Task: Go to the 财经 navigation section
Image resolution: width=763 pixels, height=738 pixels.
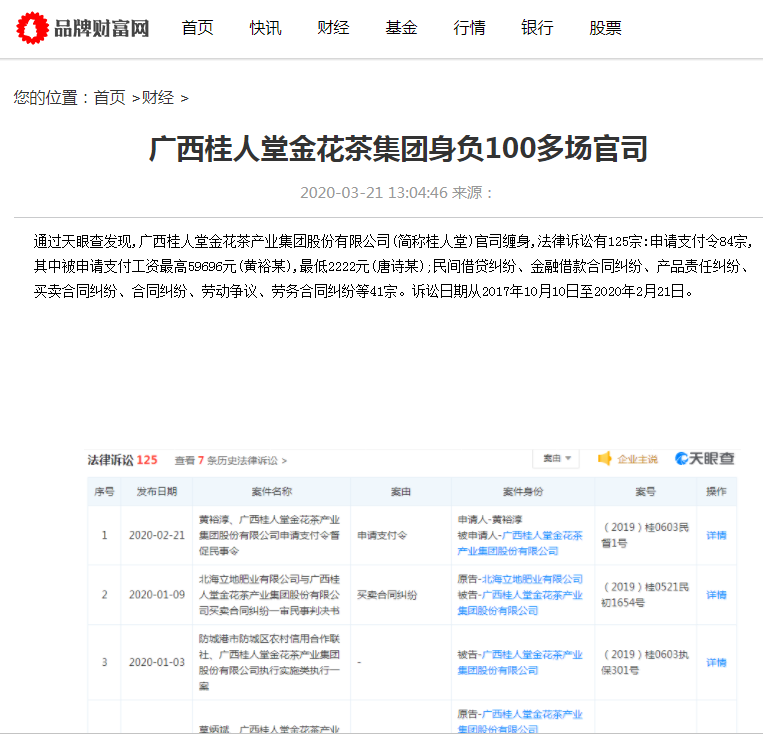Action: [333, 28]
